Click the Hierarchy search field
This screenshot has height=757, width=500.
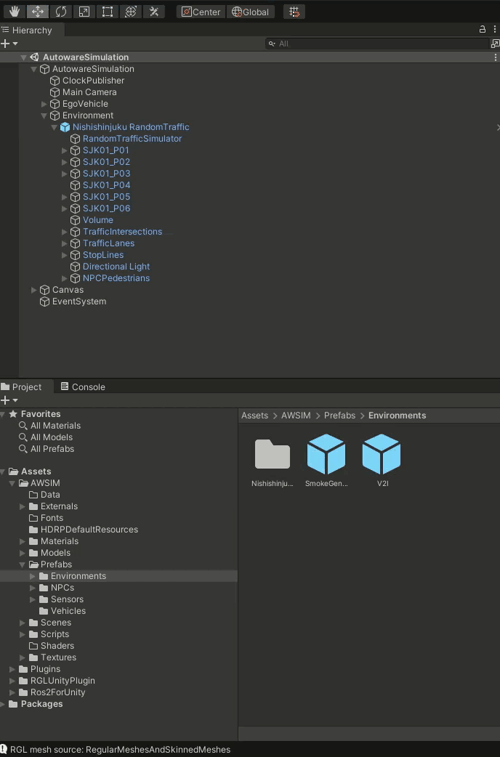coord(377,43)
